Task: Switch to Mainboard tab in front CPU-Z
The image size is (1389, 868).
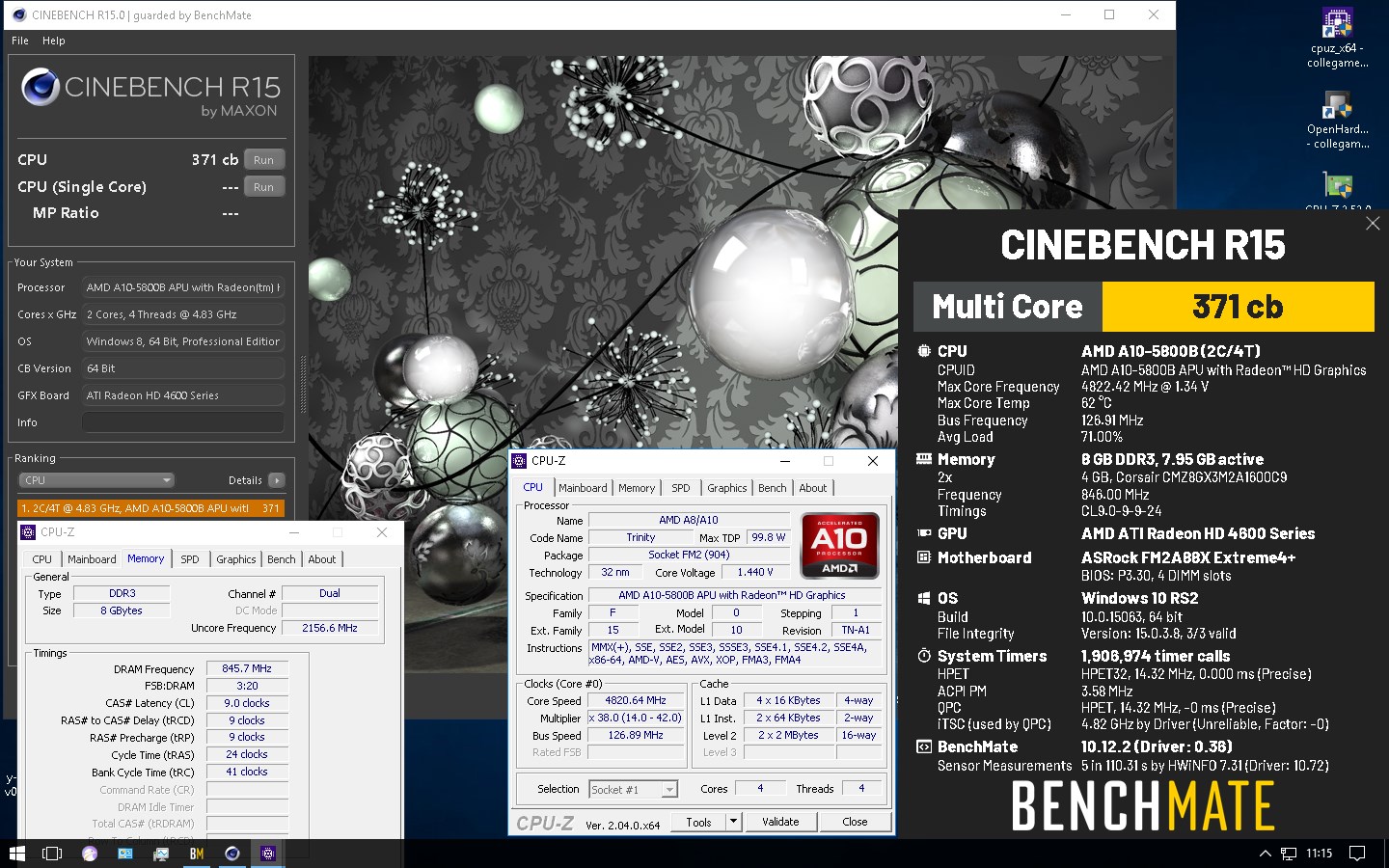Action: click(583, 488)
